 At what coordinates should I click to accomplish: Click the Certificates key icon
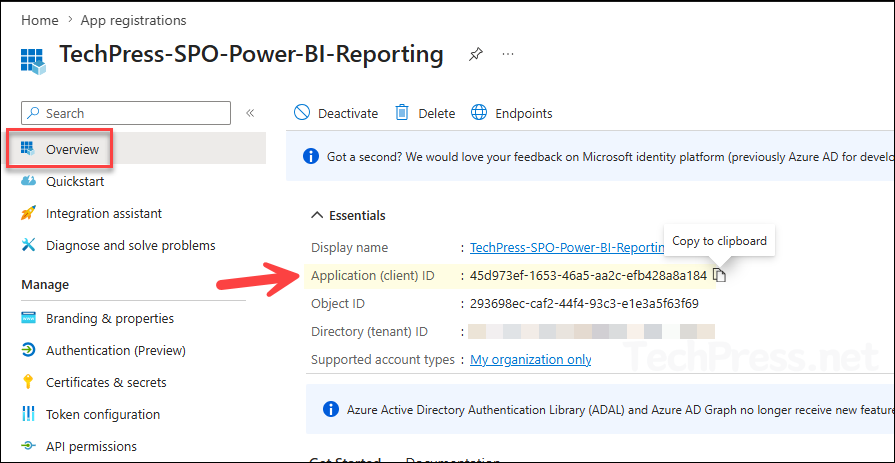27,382
